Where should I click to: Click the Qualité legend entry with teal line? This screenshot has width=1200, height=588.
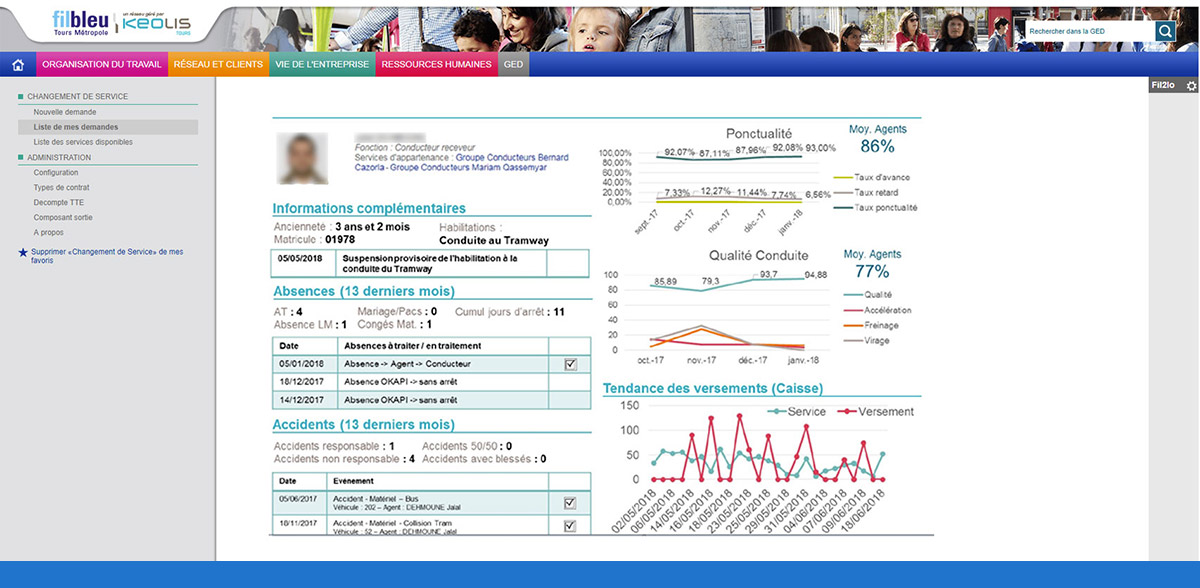coord(867,295)
